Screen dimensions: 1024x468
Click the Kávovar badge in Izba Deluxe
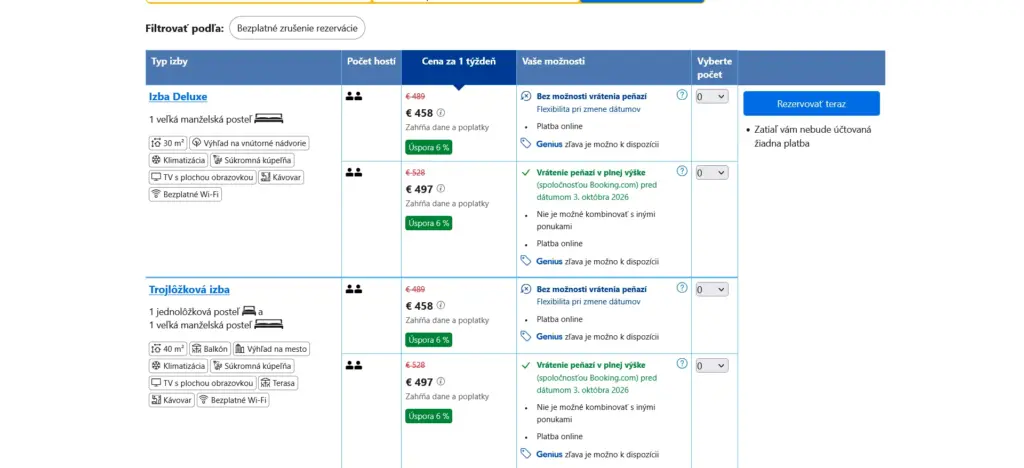[281, 177]
